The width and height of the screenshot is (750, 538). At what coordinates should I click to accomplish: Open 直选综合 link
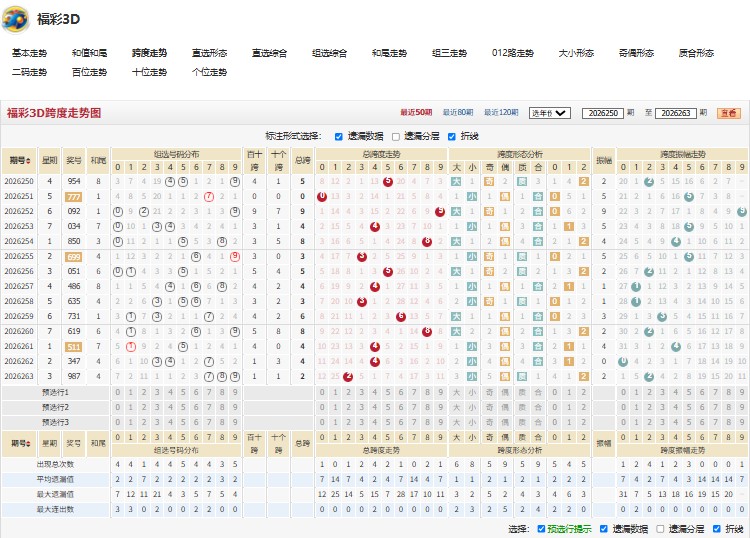tap(269, 53)
